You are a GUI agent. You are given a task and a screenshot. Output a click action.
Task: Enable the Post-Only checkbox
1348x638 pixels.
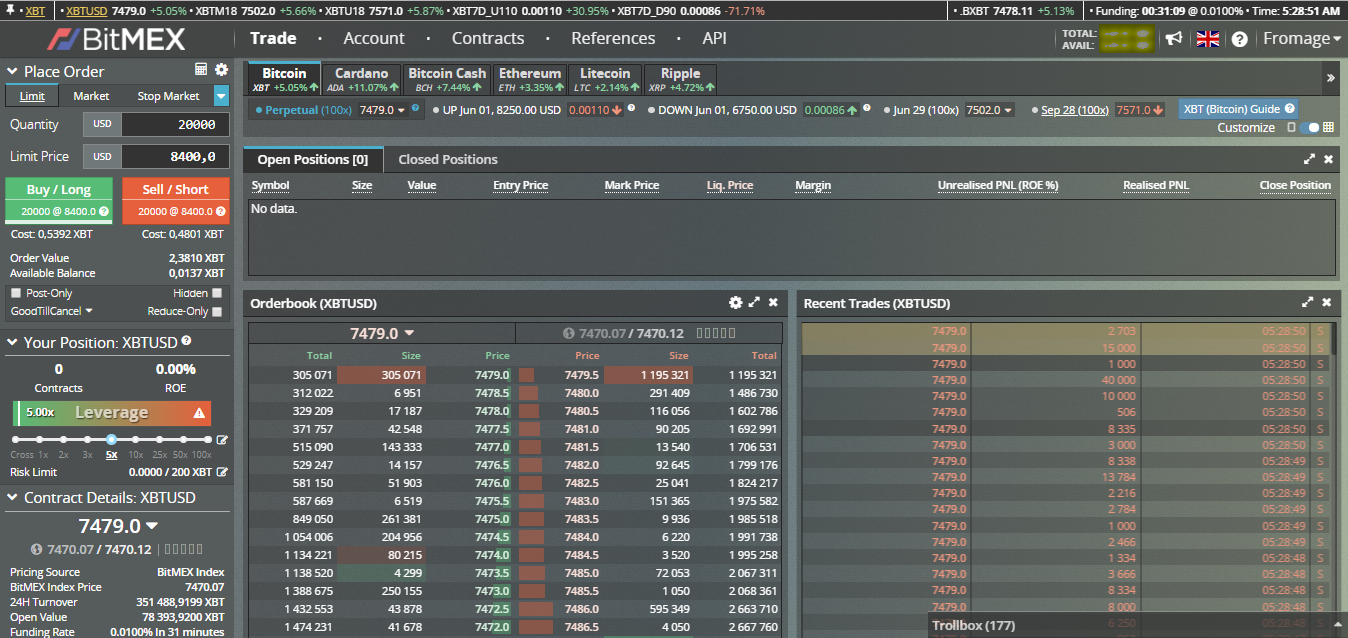[15, 293]
